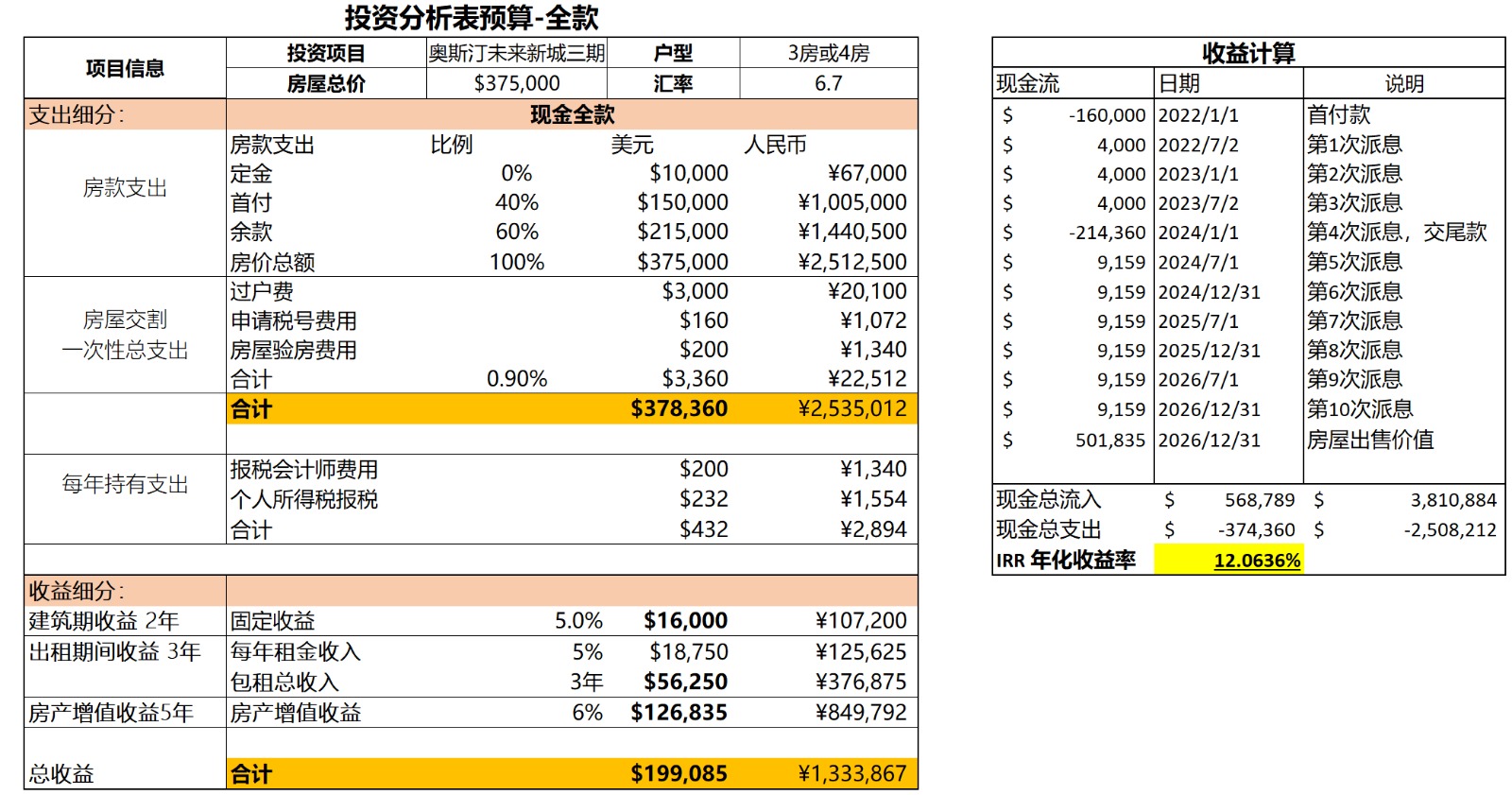1512x795 pixels.
Task: Select the IRR 年化收益率 label
Action: (1066, 561)
